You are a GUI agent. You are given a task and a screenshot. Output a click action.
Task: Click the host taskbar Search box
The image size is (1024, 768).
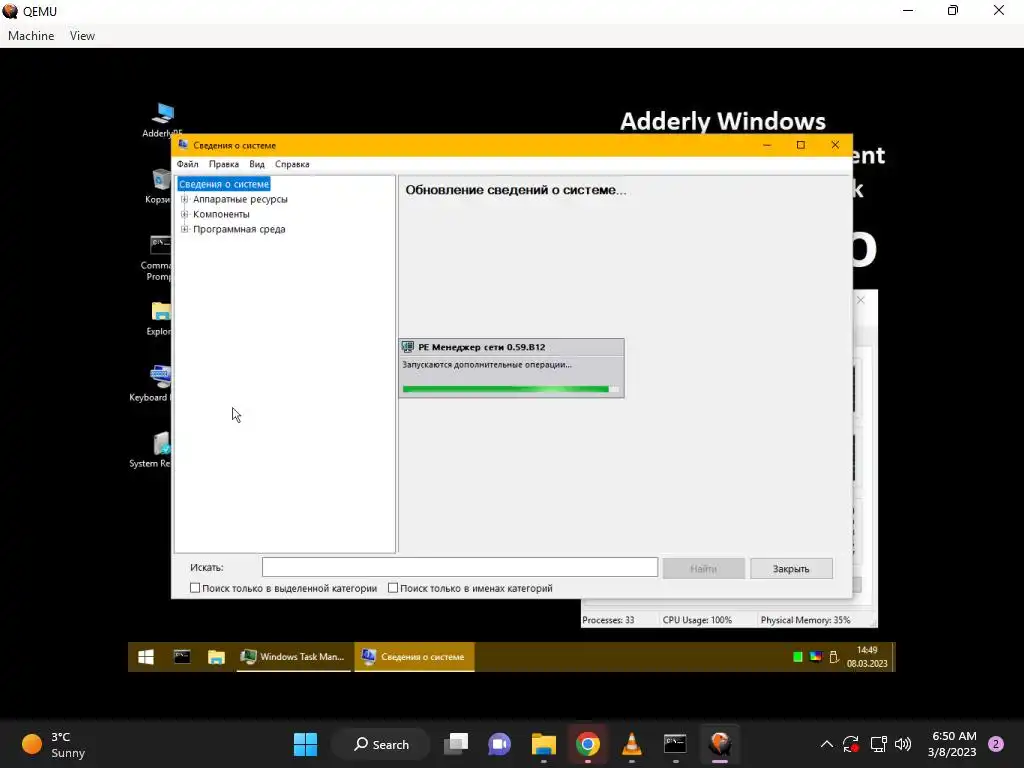[x=381, y=744]
